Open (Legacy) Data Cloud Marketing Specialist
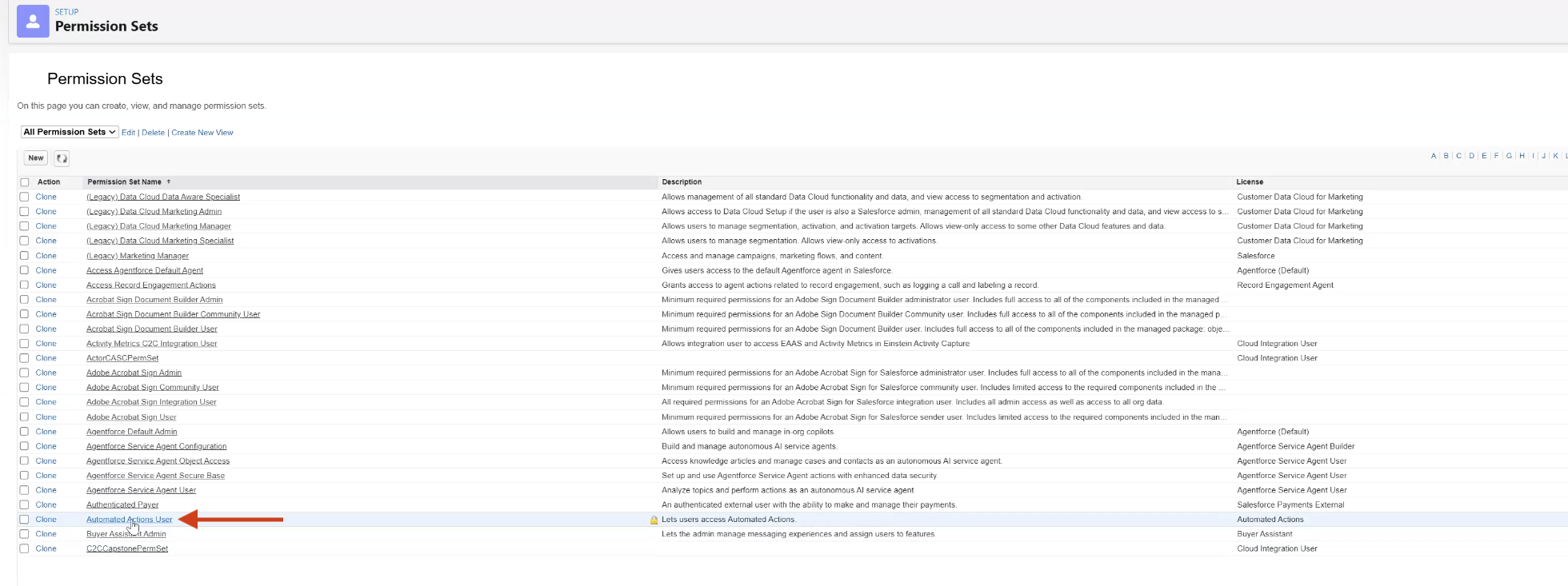The width and height of the screenshot is (1568, 586). [160, 241]
